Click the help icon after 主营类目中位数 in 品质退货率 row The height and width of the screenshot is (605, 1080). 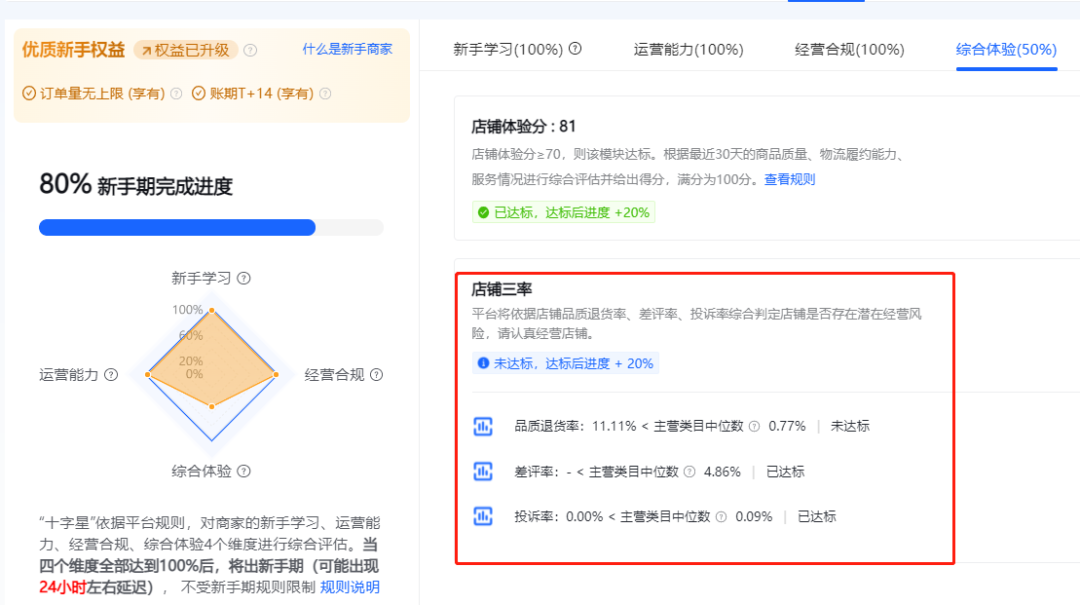pyautogui.click(x=753, y=425)
